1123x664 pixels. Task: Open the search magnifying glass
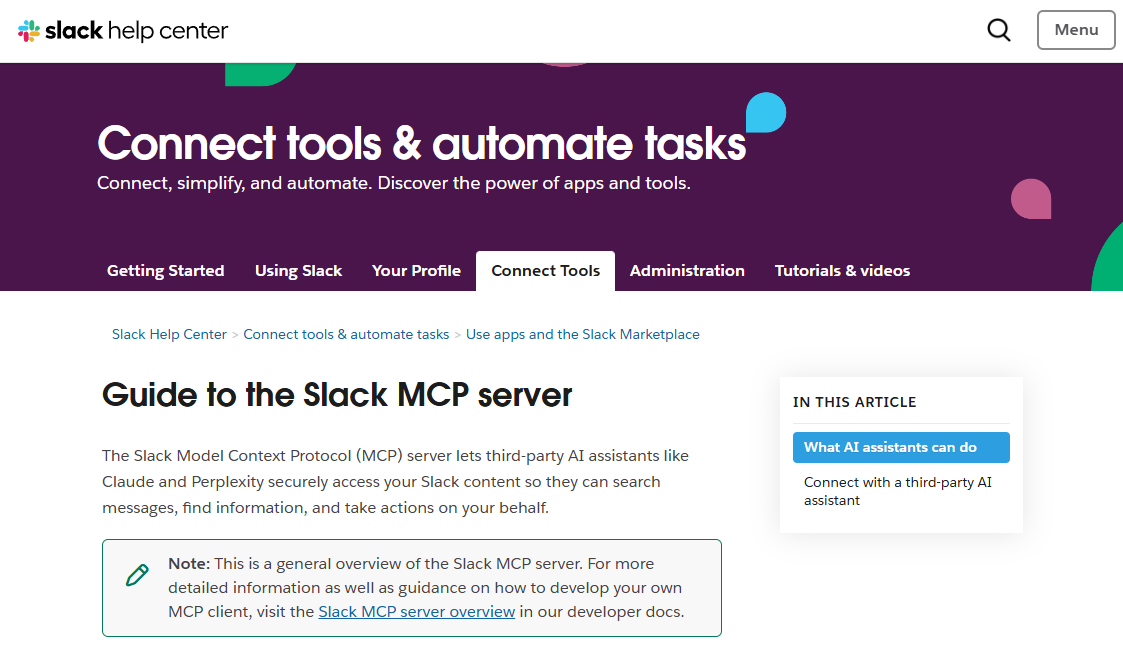[x=998, y=30]
